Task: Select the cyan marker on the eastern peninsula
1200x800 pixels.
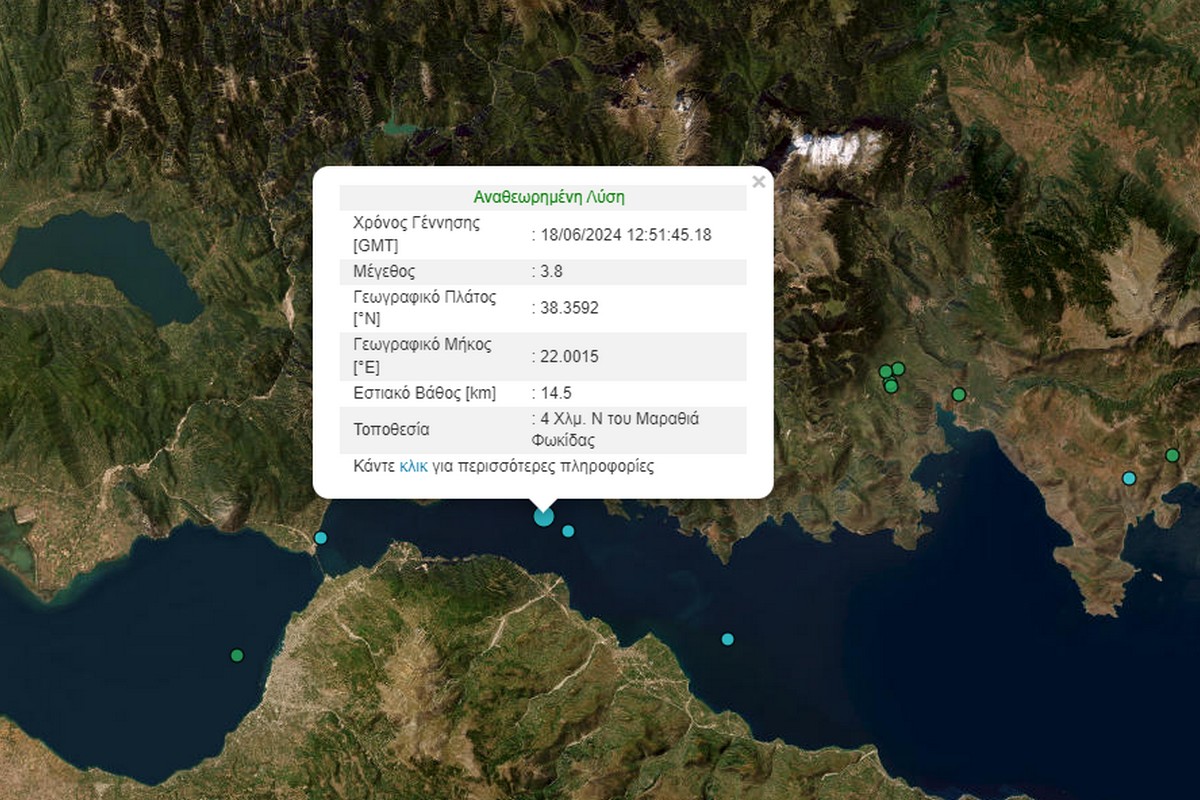Action: [1129, 478]
